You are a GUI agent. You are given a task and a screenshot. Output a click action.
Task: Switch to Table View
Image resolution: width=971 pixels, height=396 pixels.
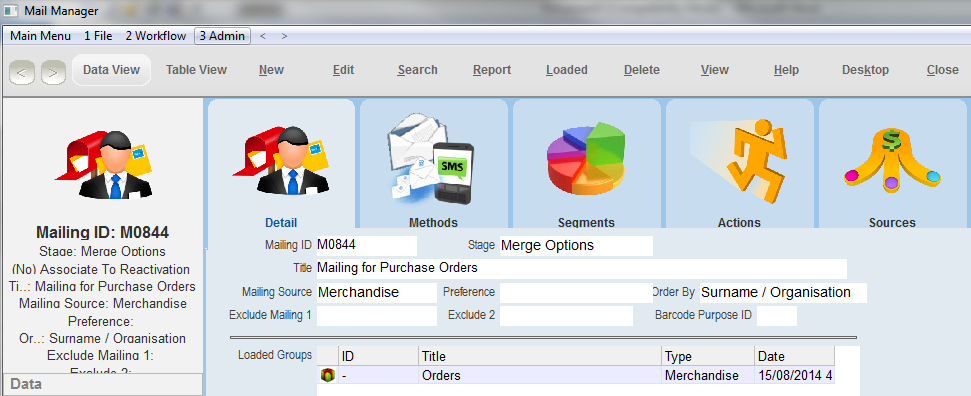point(196,70)
